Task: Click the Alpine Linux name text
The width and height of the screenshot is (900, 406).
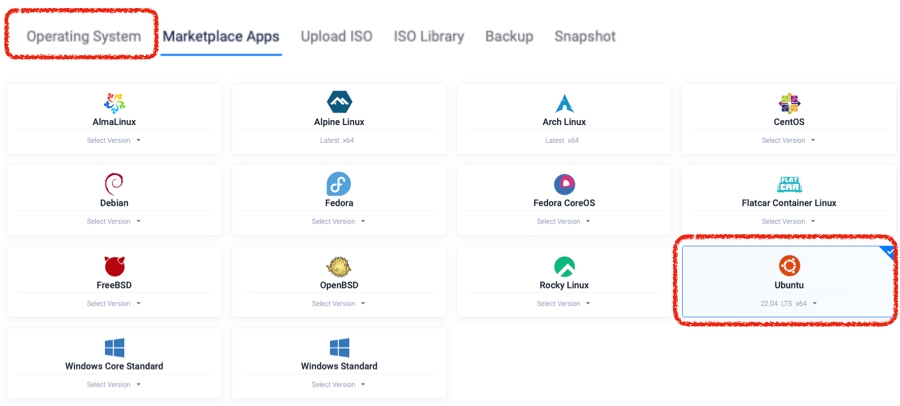Action: point(339,122)
